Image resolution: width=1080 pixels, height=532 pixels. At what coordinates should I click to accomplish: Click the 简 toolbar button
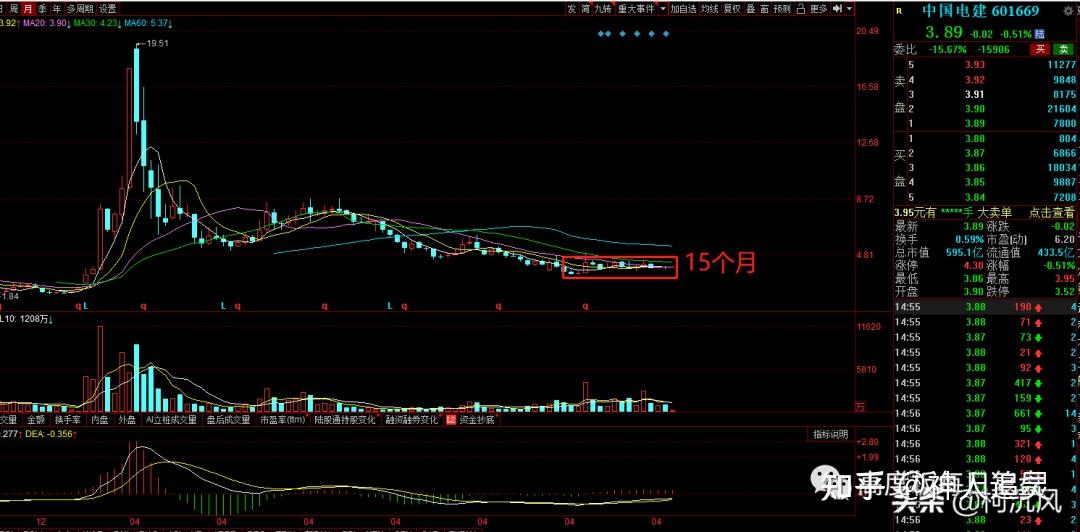585,9
